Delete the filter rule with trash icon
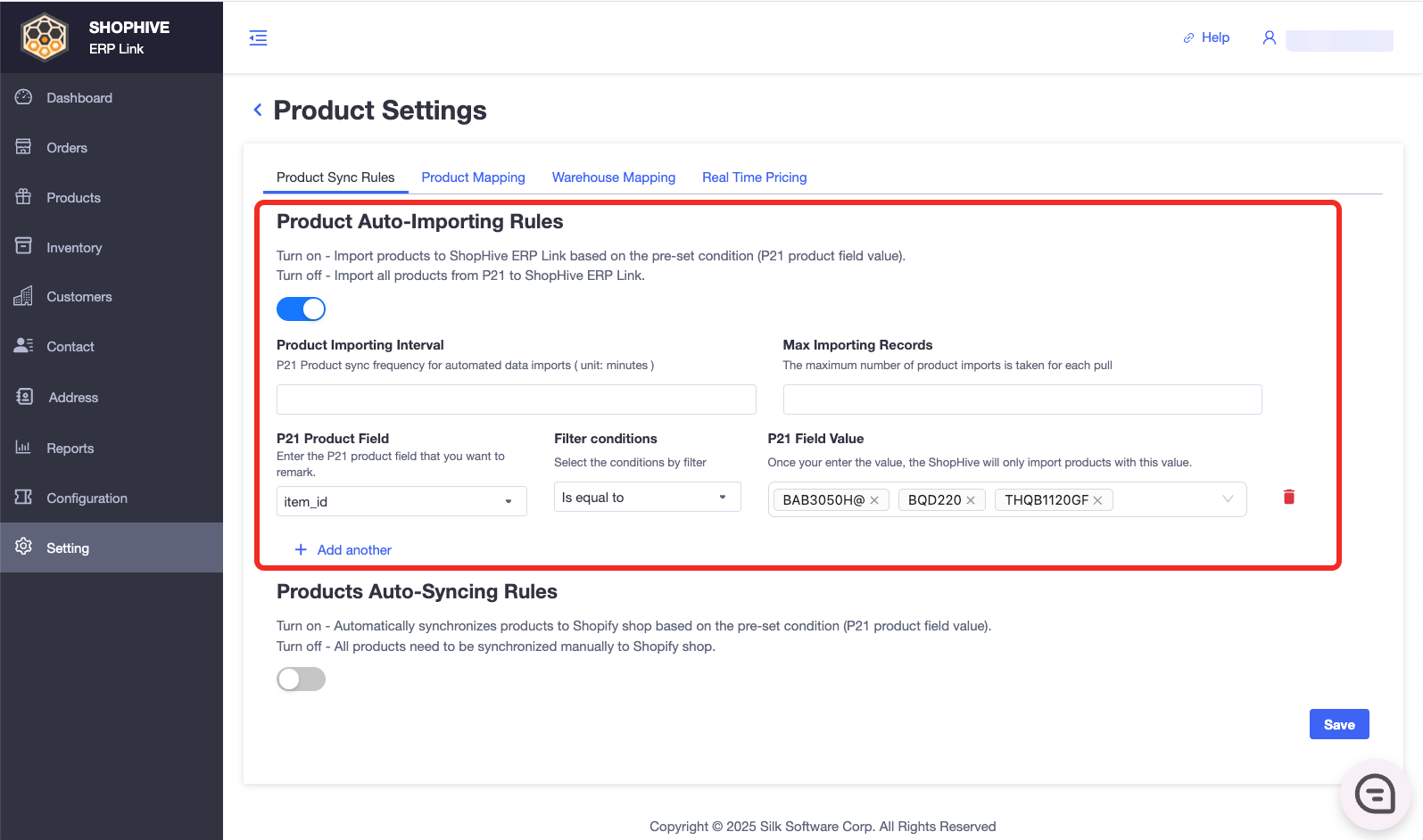Image resolution: width=1423 pixels, height=840 pixels. (x=1289, y=497)
